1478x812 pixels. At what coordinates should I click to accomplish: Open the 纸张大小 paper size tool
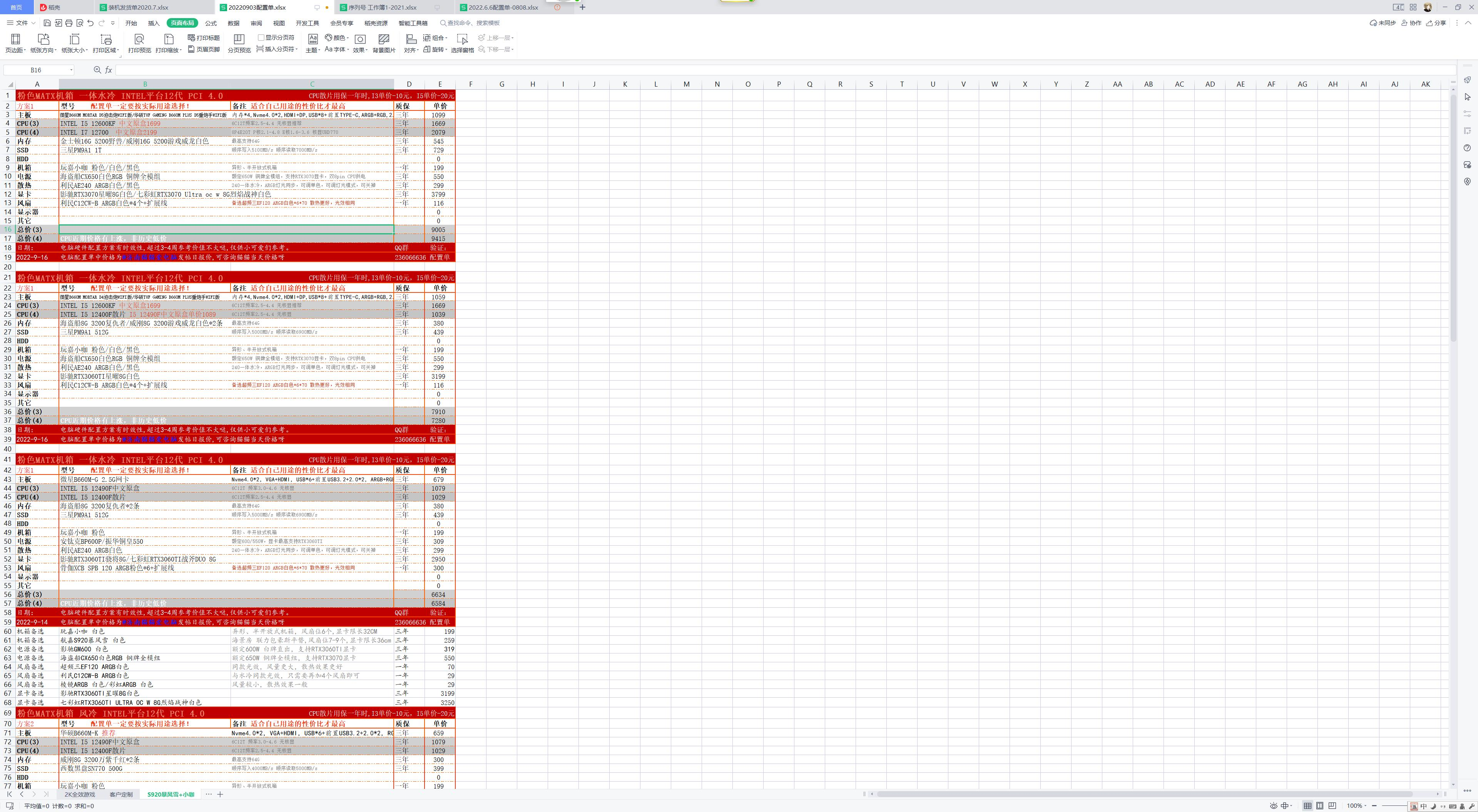click(75, 43)
